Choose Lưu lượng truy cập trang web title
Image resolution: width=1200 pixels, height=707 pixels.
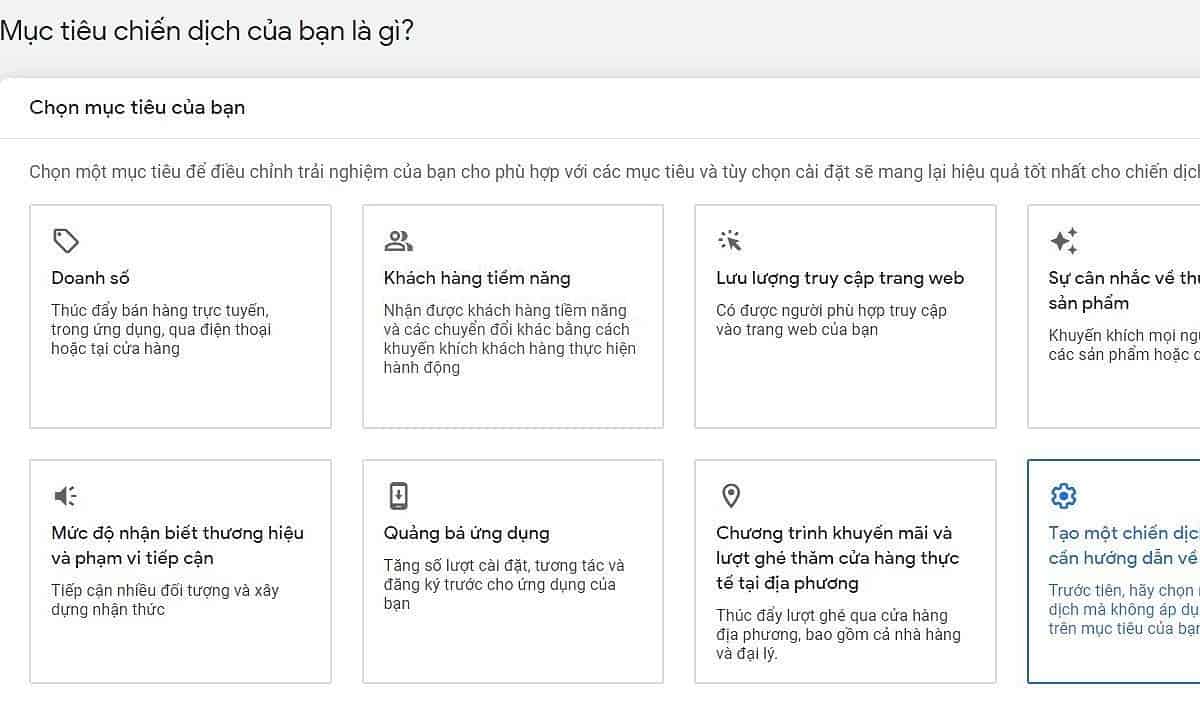840,278
